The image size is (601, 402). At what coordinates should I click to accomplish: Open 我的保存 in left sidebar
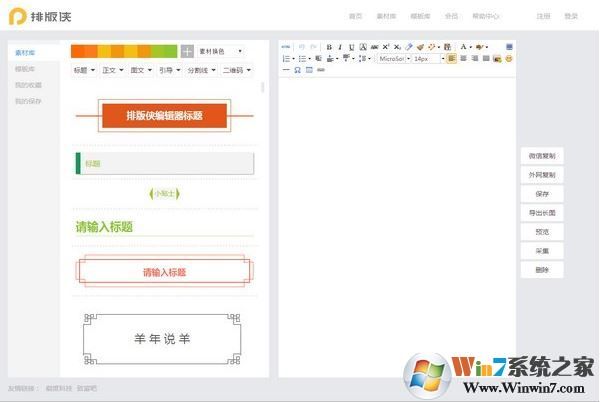pyautogui.click(x=28, y=101)
